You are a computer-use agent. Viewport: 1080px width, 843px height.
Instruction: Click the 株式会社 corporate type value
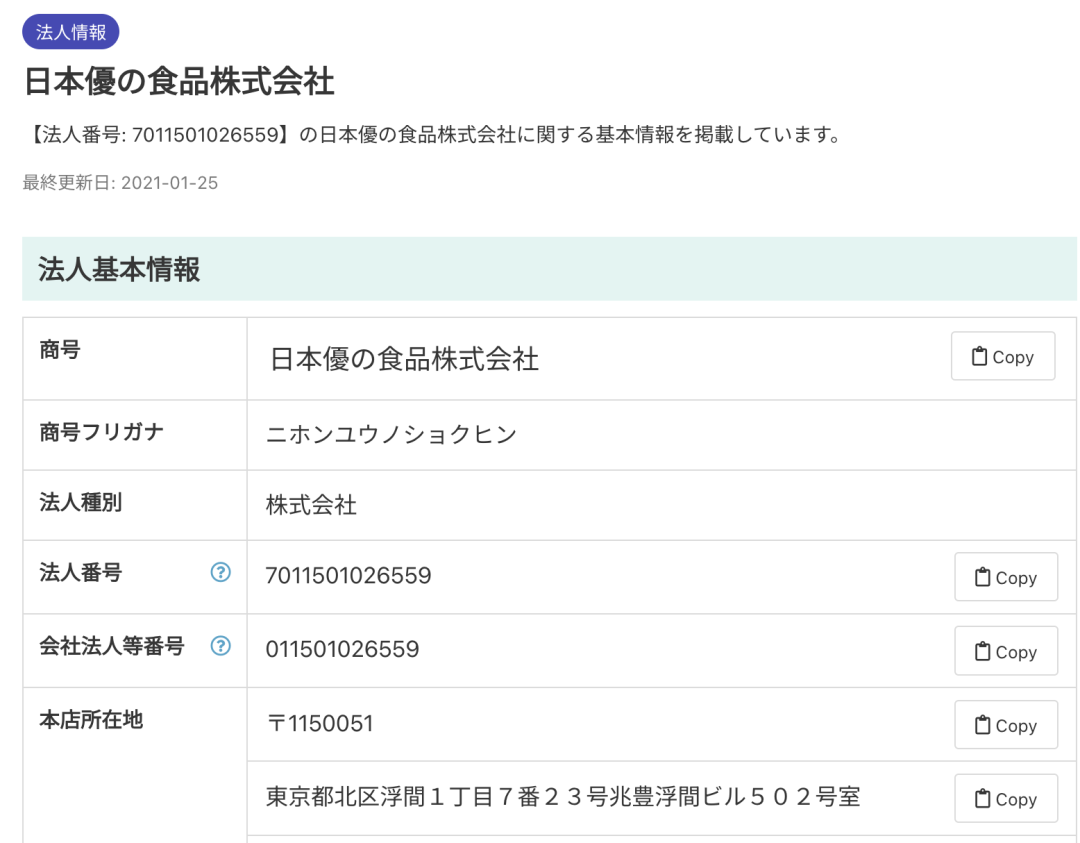click(311, 505)
